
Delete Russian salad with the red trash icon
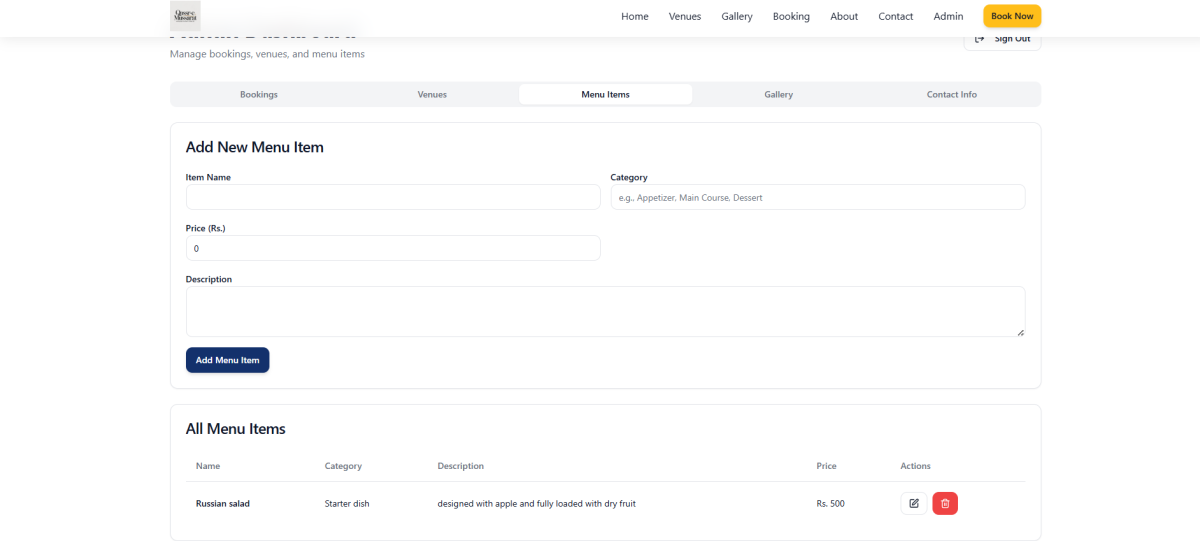coord(945,503)
